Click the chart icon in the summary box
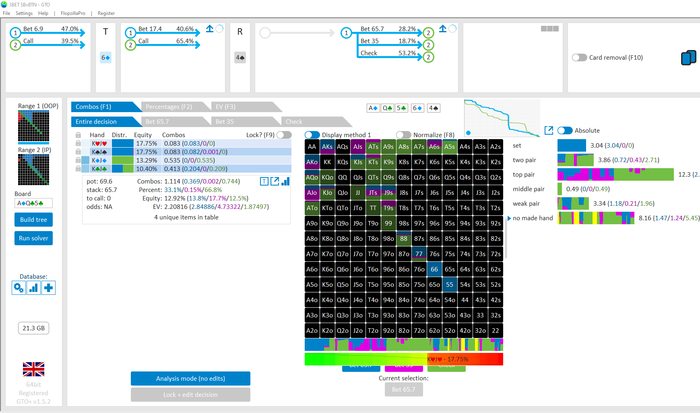 pyautogui.click(x=285, y=181)
